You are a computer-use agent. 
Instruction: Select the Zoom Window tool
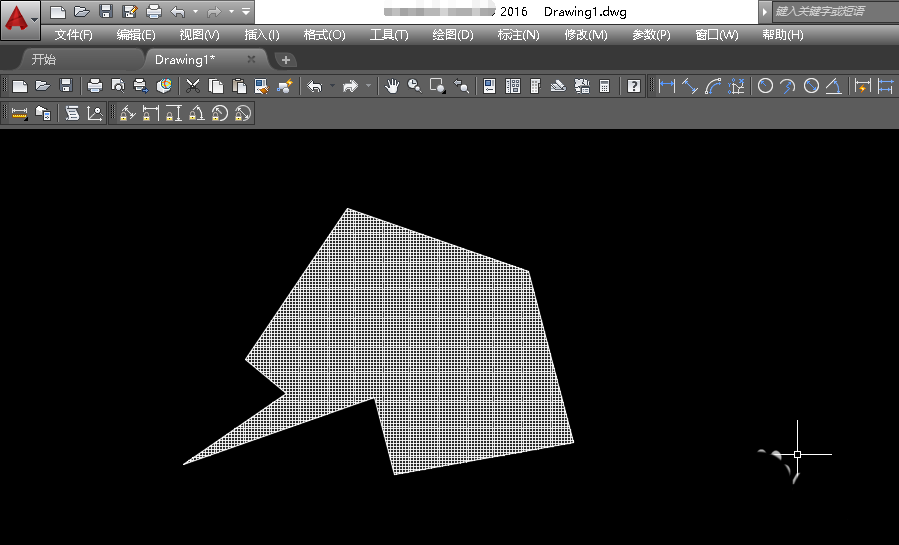(x=437, y=86)
